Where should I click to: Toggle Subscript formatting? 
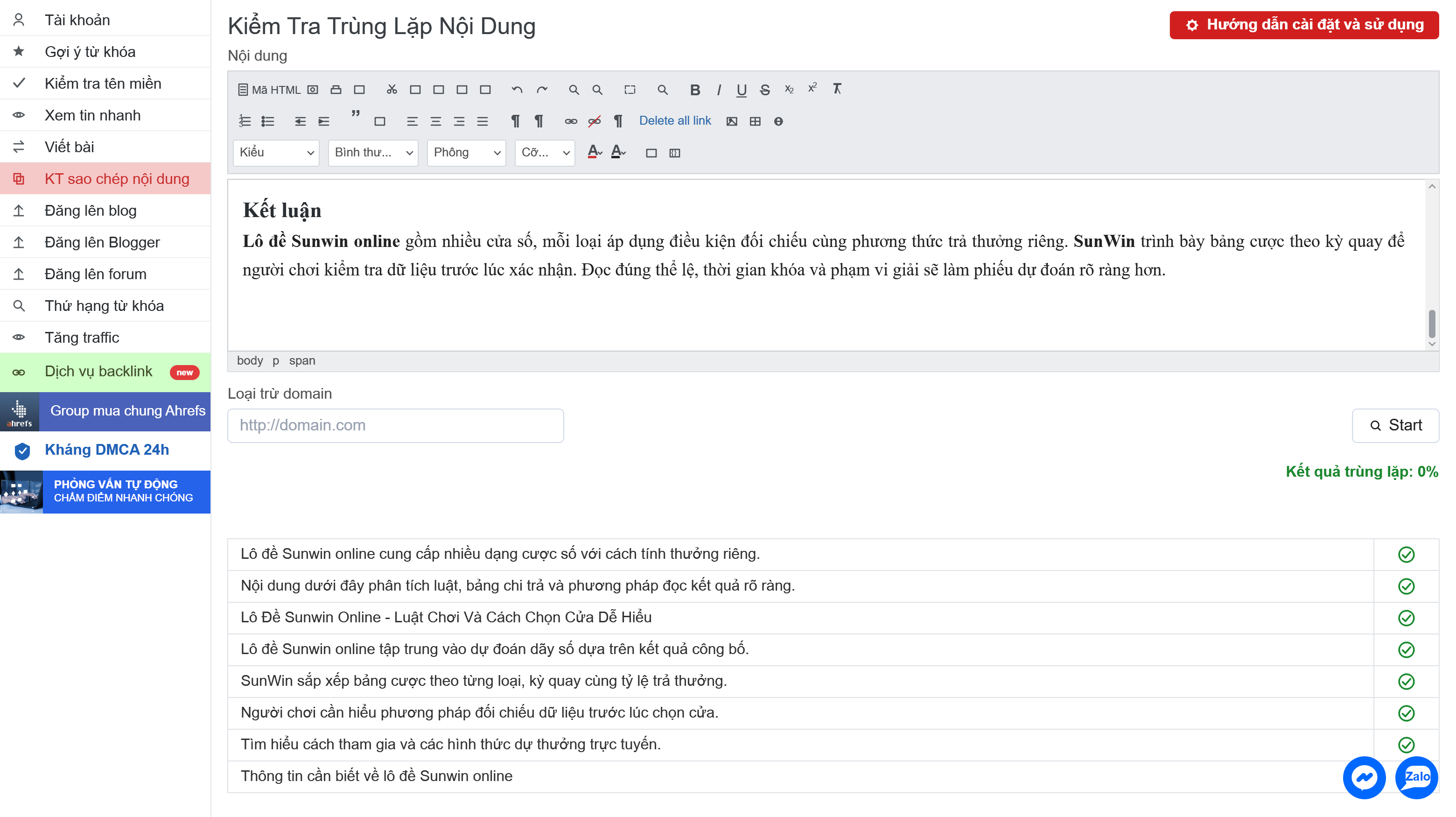pos(789,89)
